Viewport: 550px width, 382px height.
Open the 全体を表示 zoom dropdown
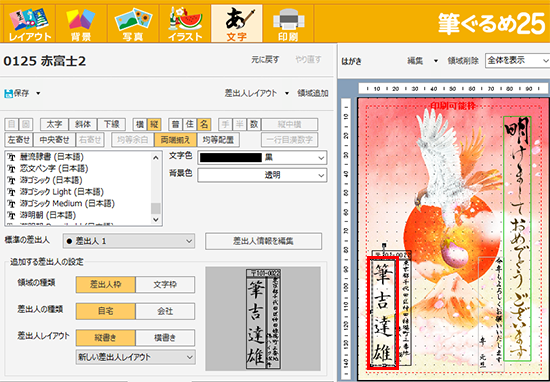tap(517, 61)
